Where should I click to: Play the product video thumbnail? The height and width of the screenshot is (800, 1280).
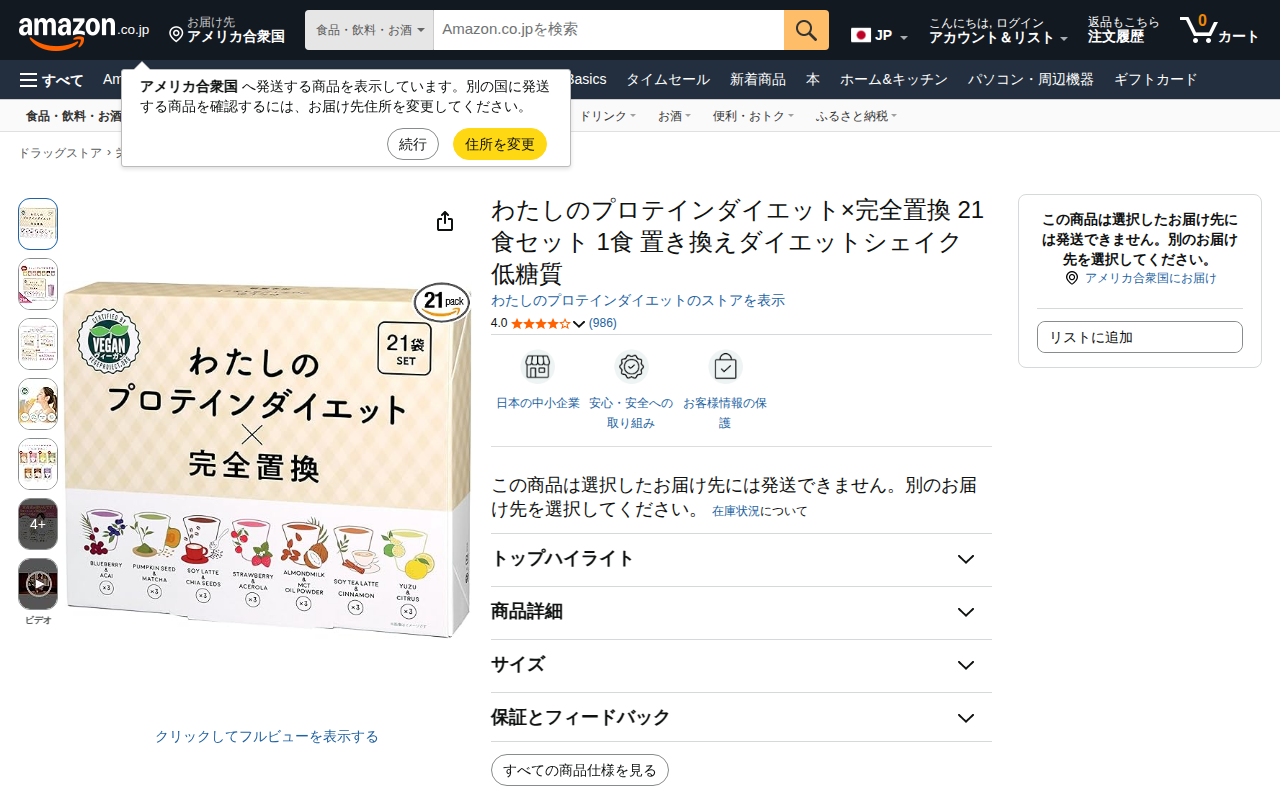point(38,584)
